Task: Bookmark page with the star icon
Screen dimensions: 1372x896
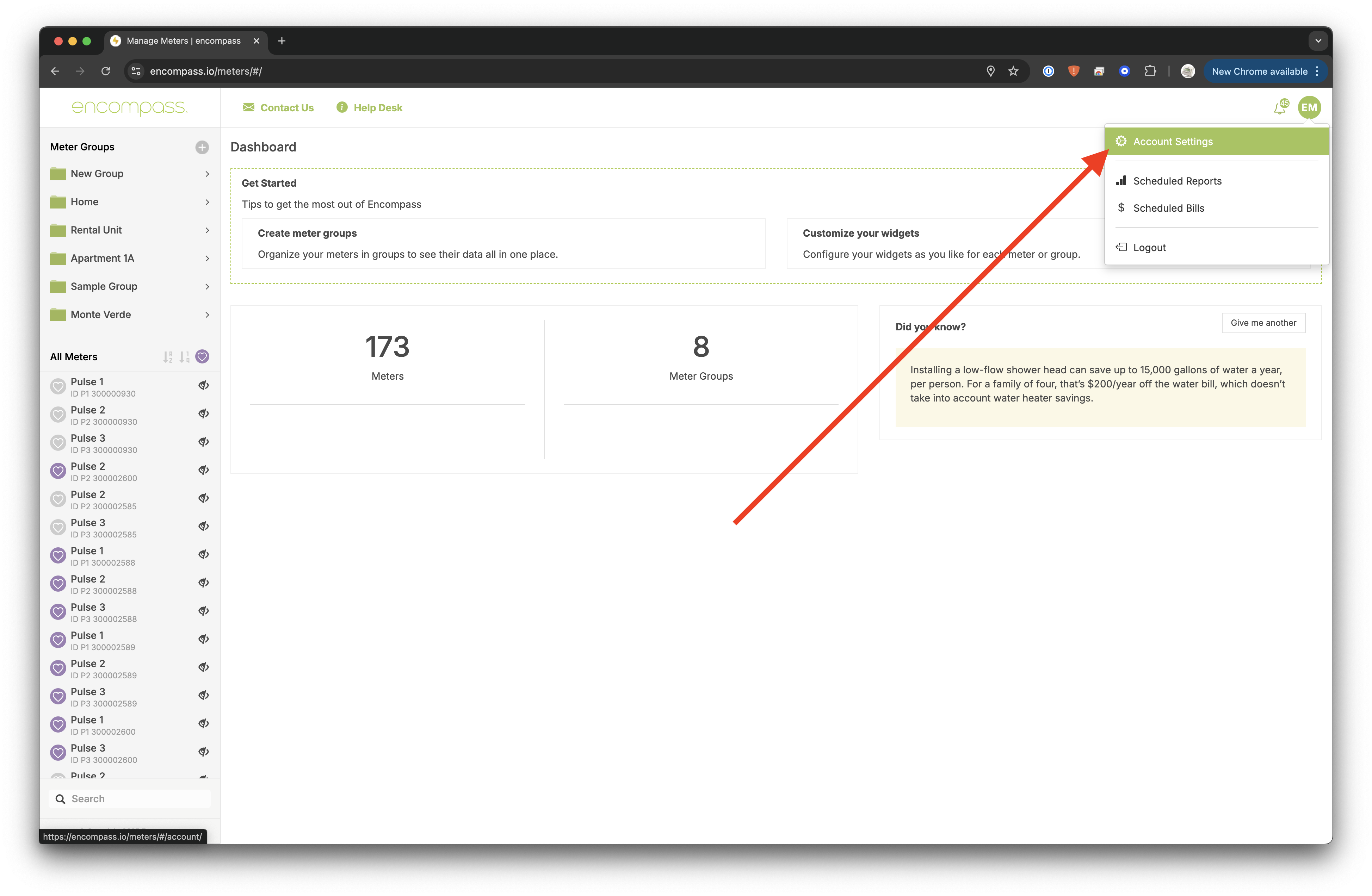Action: pos(1013,71)
